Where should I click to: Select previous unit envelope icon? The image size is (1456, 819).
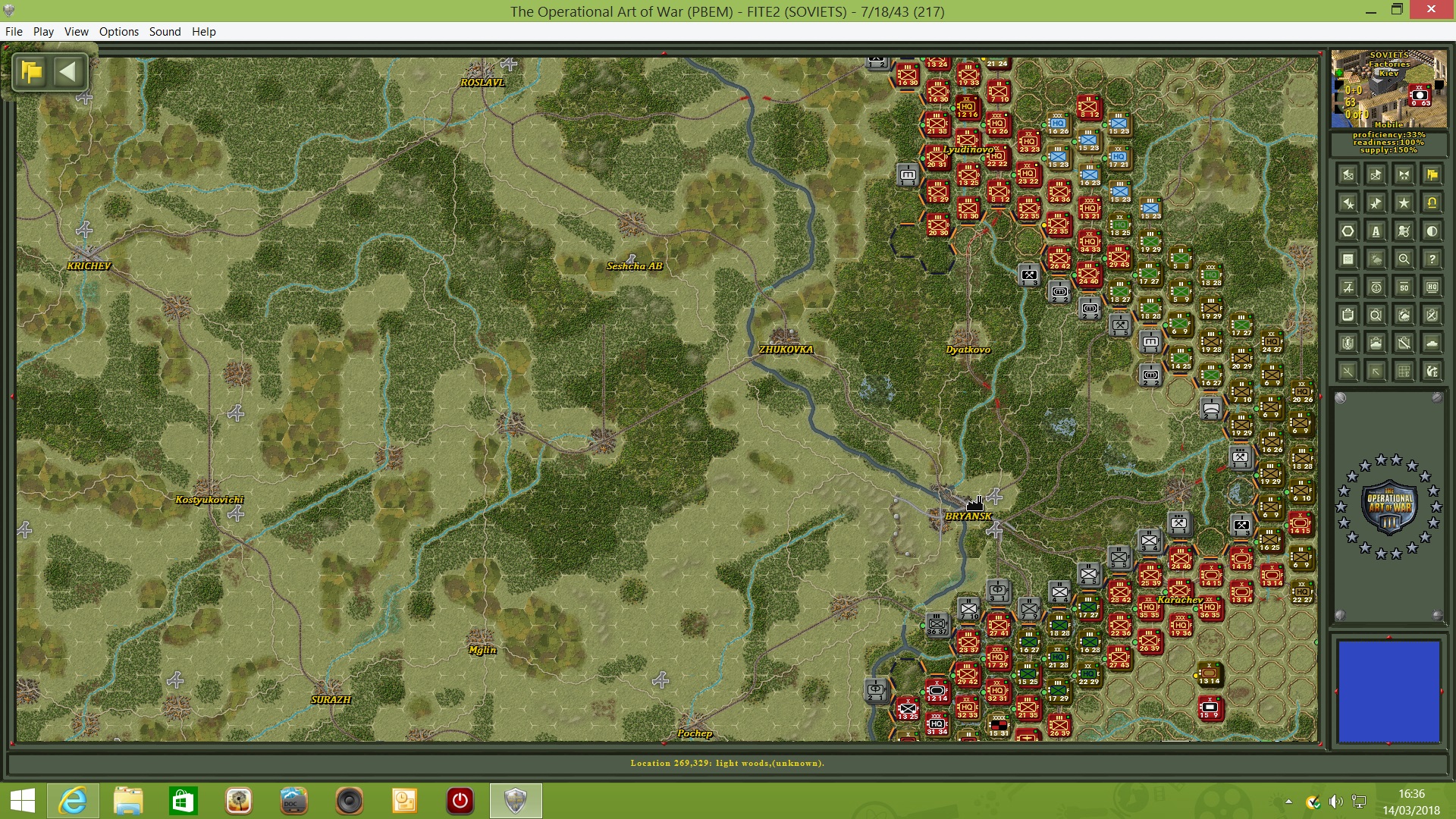click(x=1348, y=175)
